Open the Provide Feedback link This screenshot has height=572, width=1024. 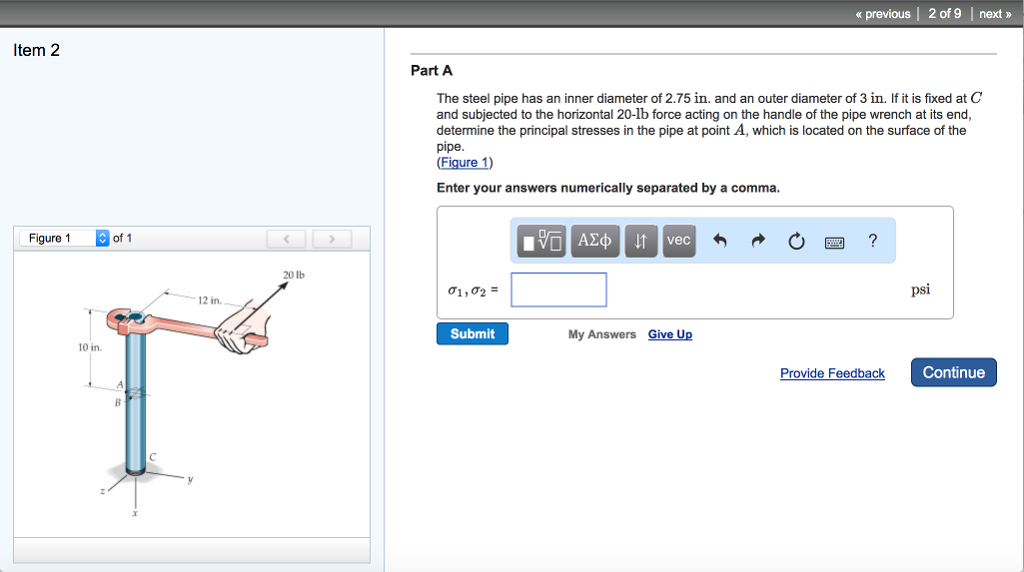pos(833,373)
